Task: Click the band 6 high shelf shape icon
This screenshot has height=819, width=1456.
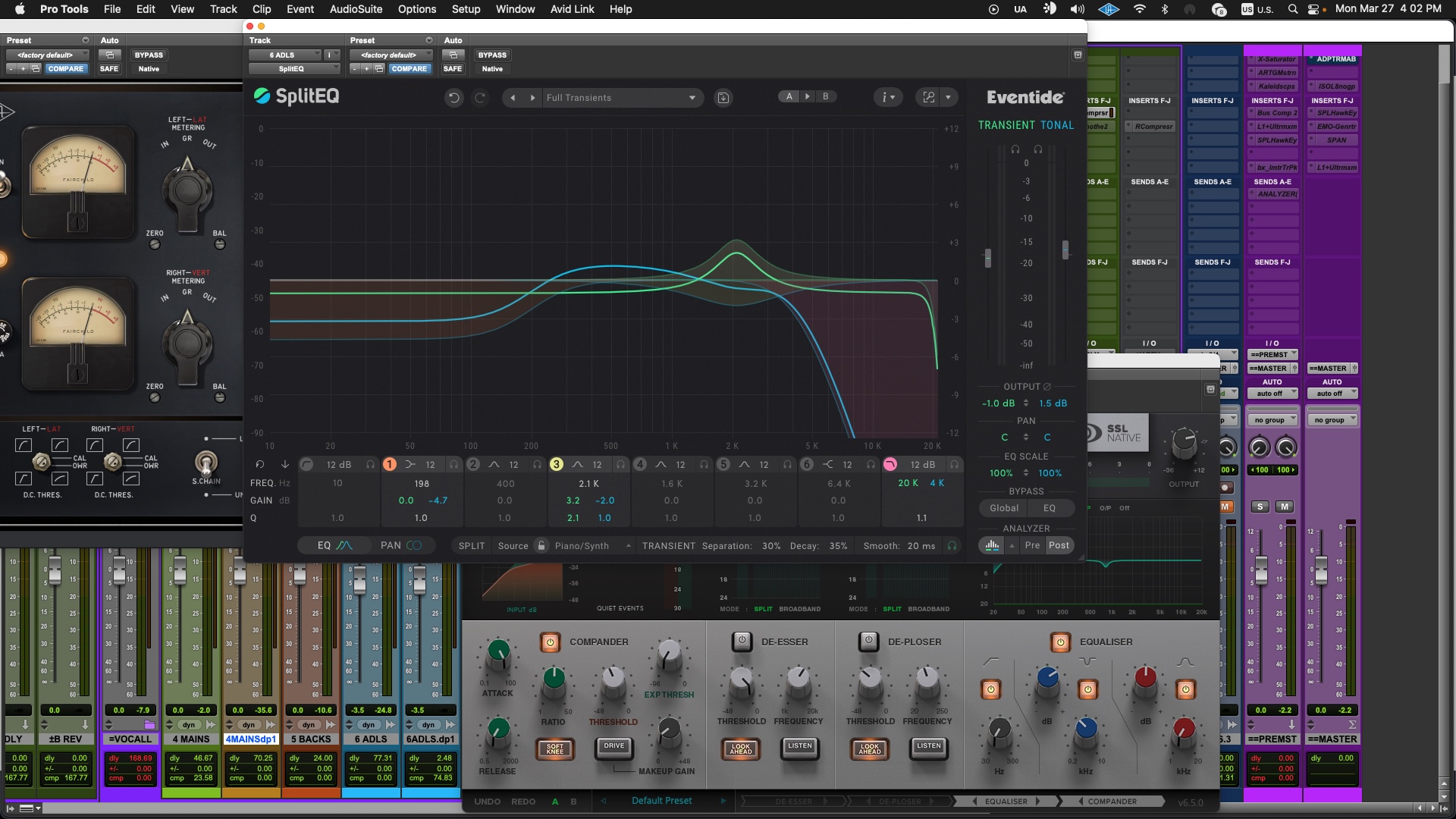Action: click(x=827, y=464)
